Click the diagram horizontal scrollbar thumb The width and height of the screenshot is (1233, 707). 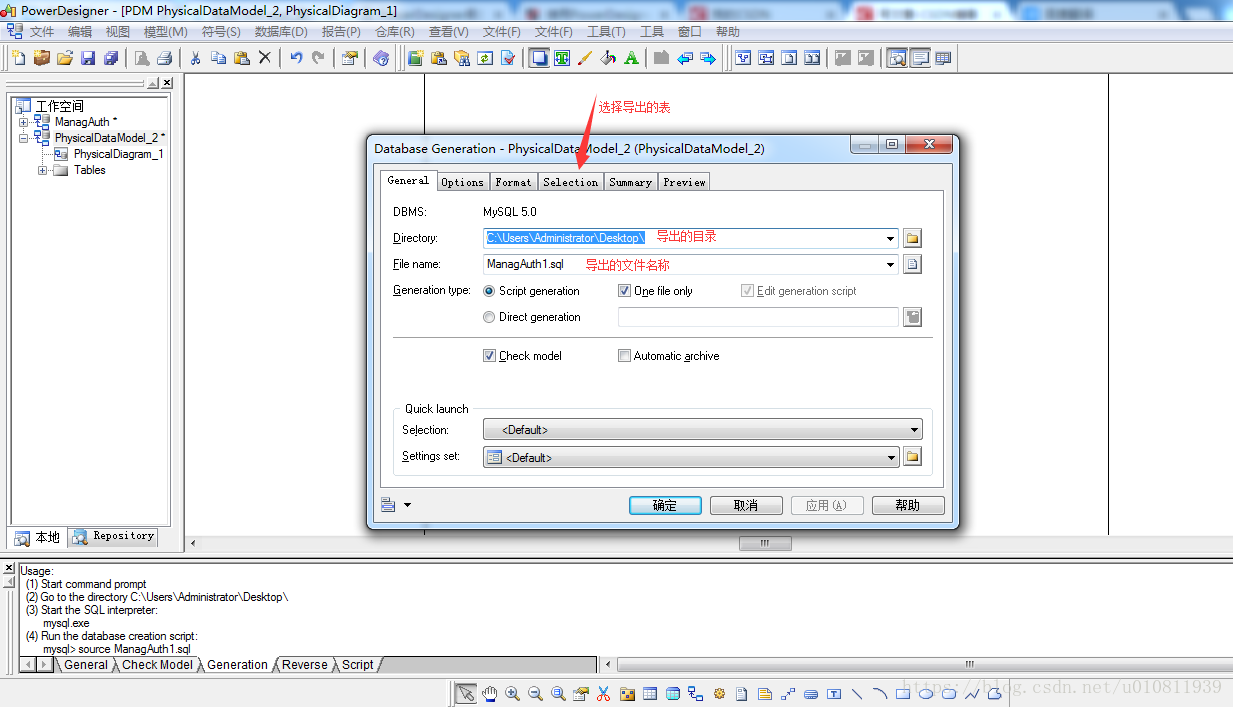click(x=765, y=543)
